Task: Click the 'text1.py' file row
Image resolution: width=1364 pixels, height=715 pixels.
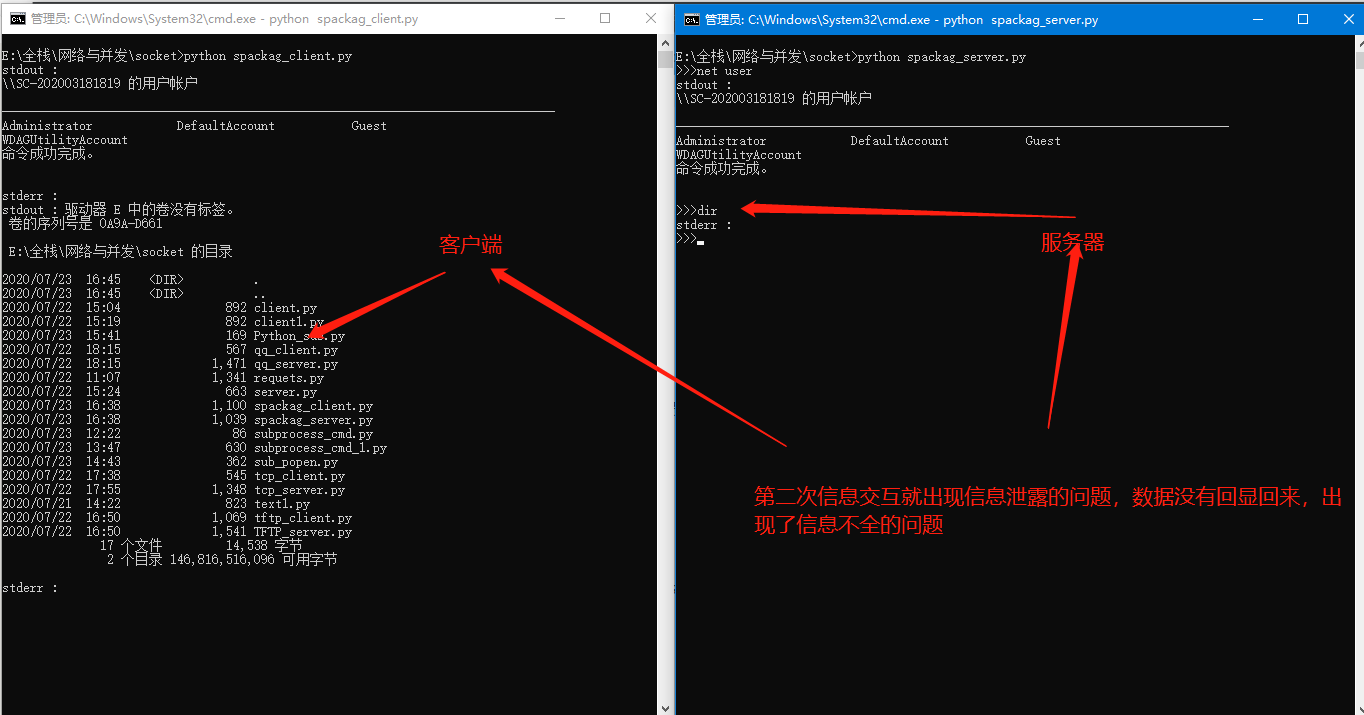Action: (156, 504)
